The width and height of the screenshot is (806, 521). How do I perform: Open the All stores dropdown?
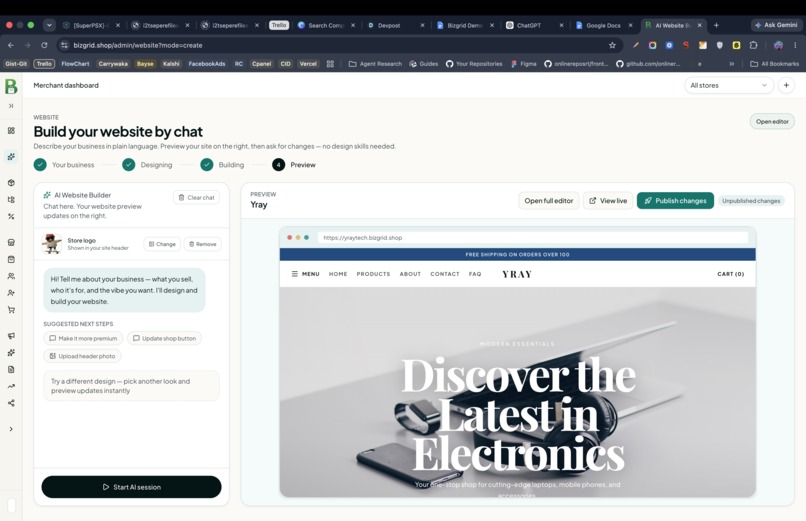(x=728, y=85)
